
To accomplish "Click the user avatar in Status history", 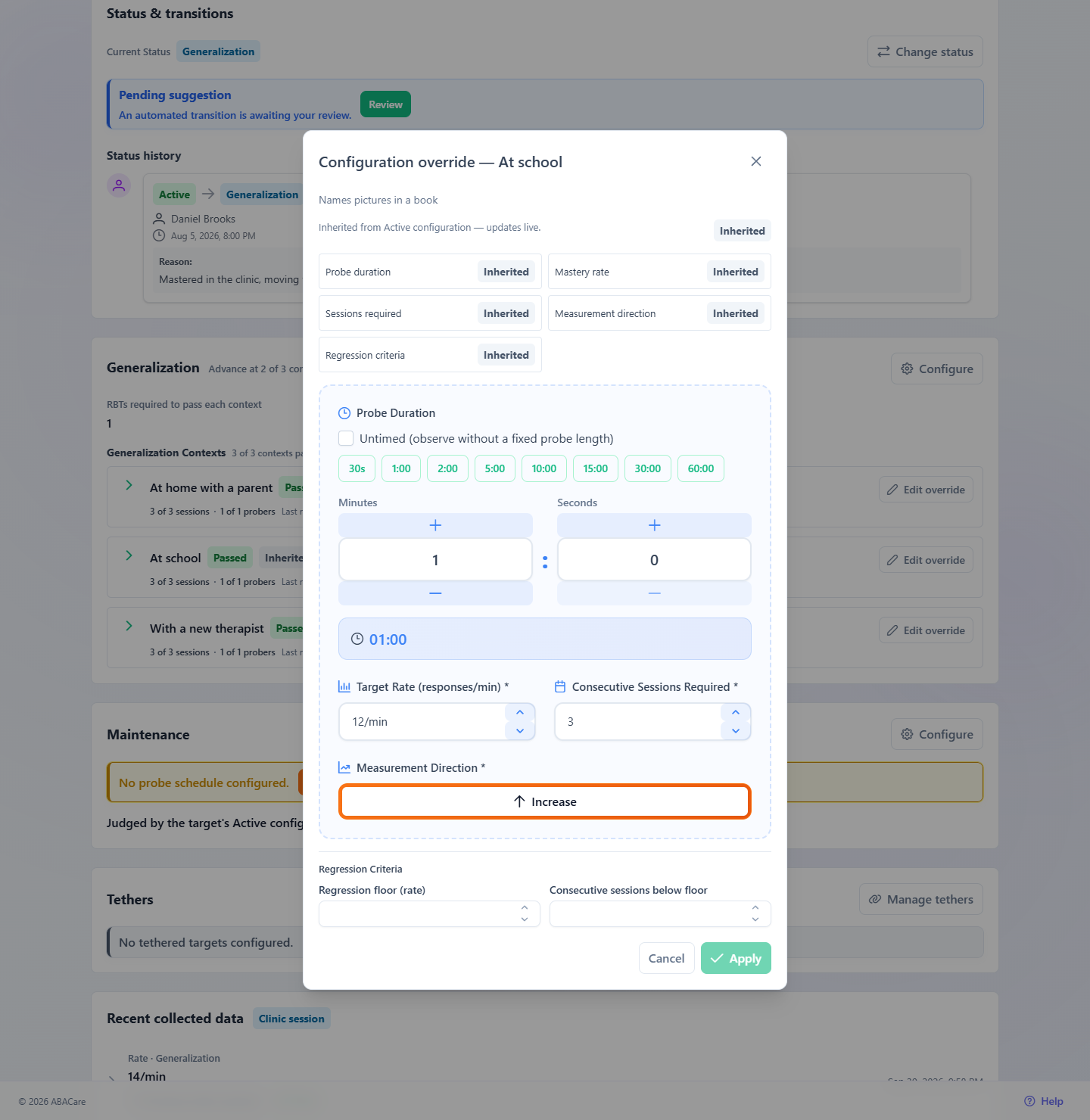I will 119,185.
